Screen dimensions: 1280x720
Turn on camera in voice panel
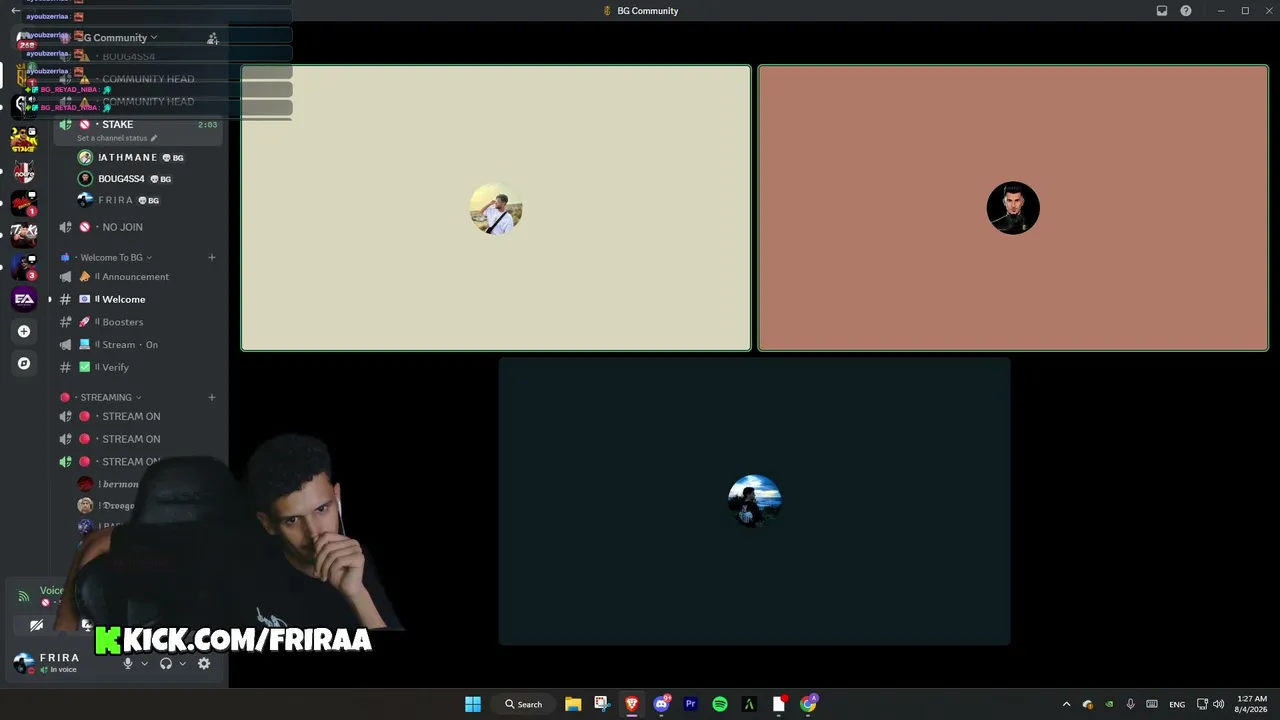36,625
